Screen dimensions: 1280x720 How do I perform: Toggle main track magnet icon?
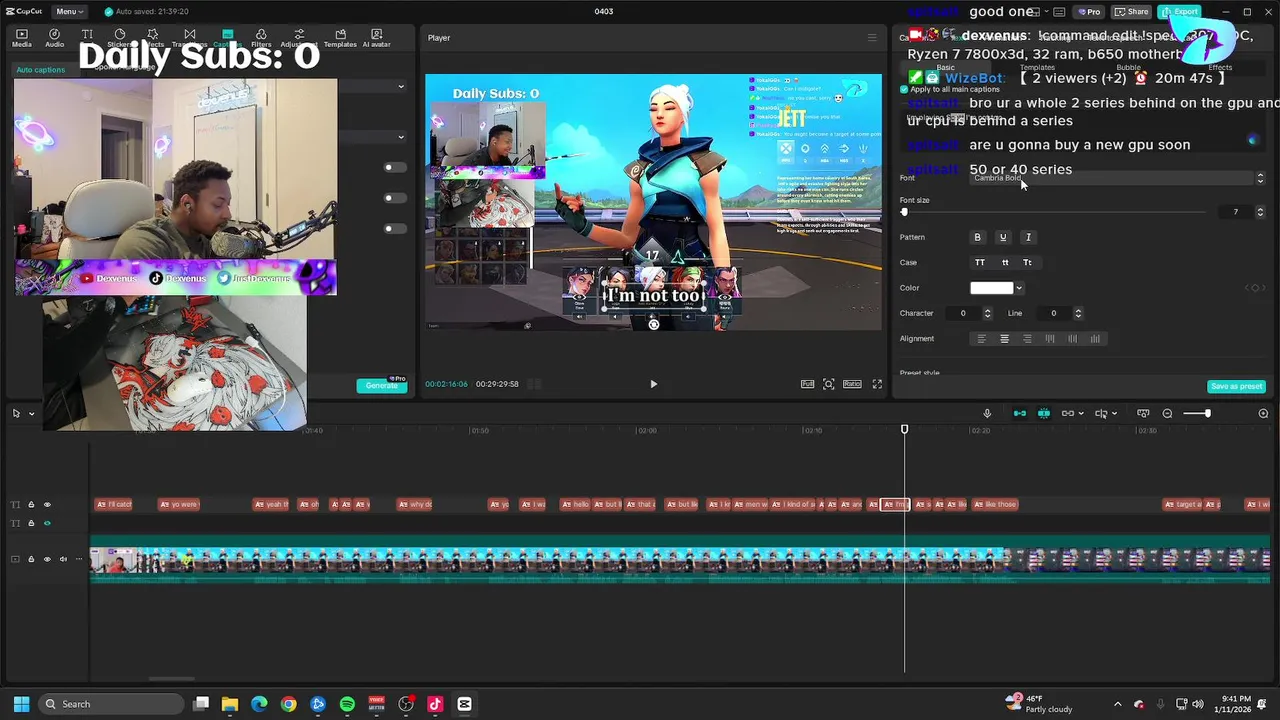pos(1020,413)
